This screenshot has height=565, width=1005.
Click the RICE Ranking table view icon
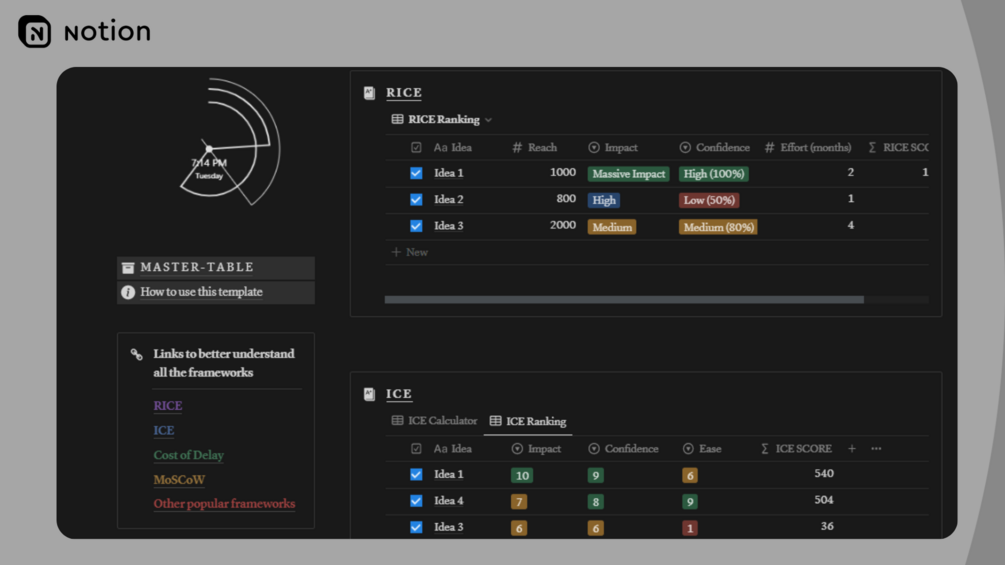click(397, 119)
